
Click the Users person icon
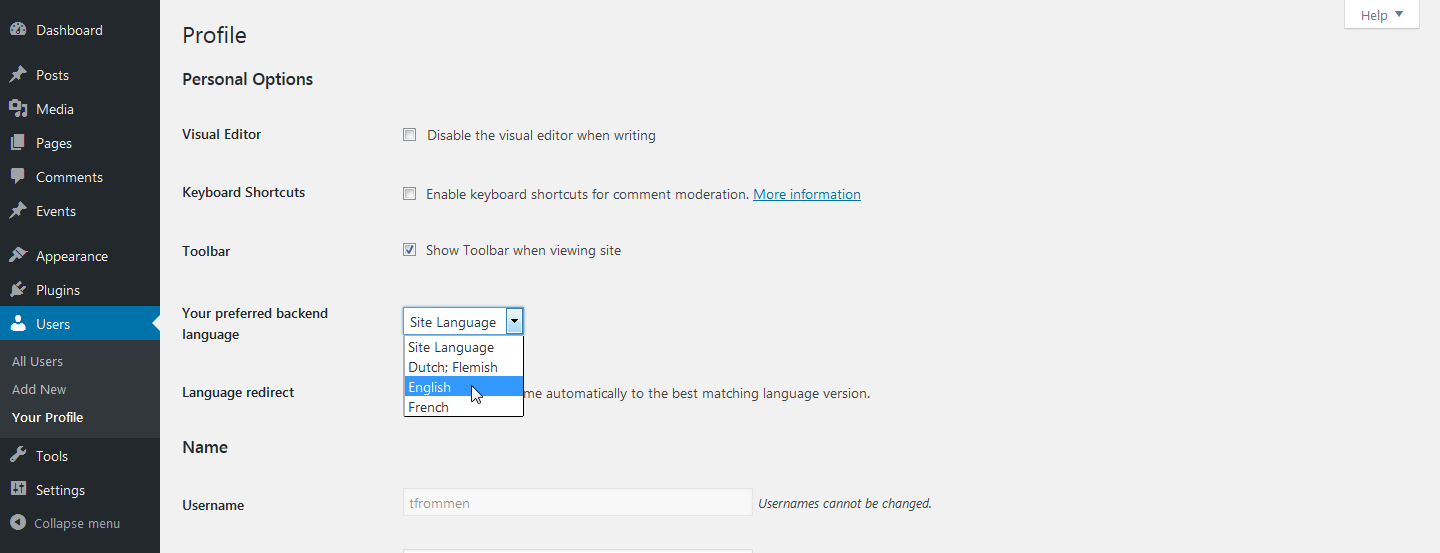click(18, 324)
